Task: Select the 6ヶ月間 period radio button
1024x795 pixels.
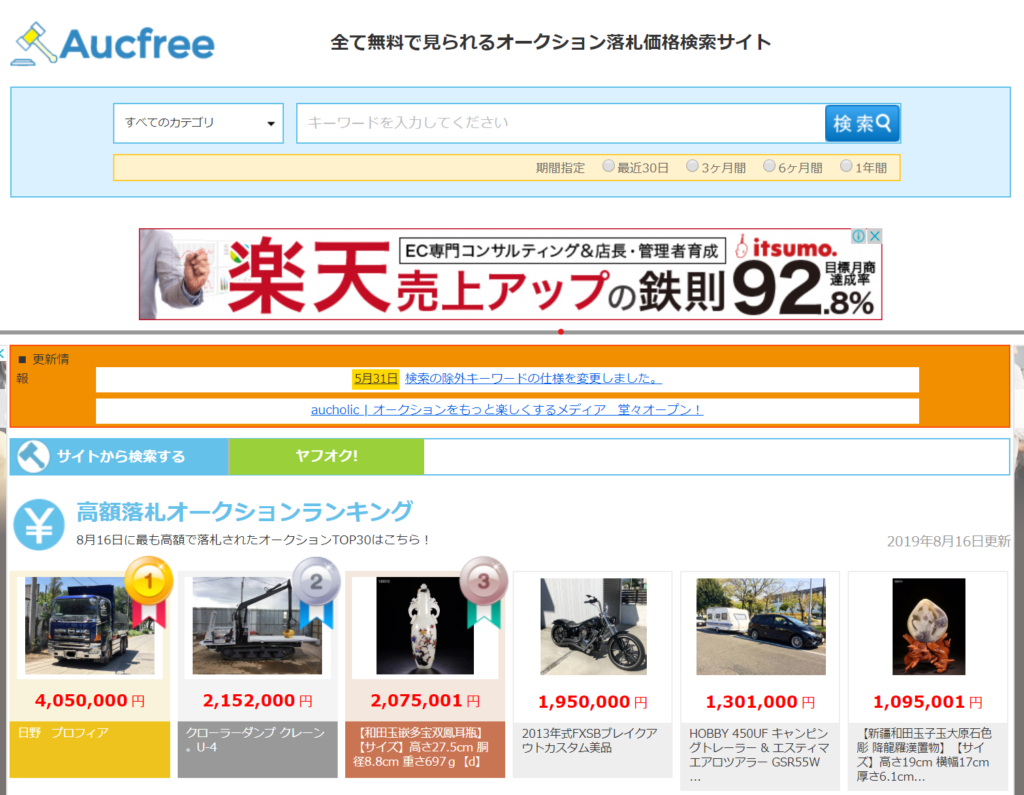Action: pyautogui.click(x=769, y=166)
